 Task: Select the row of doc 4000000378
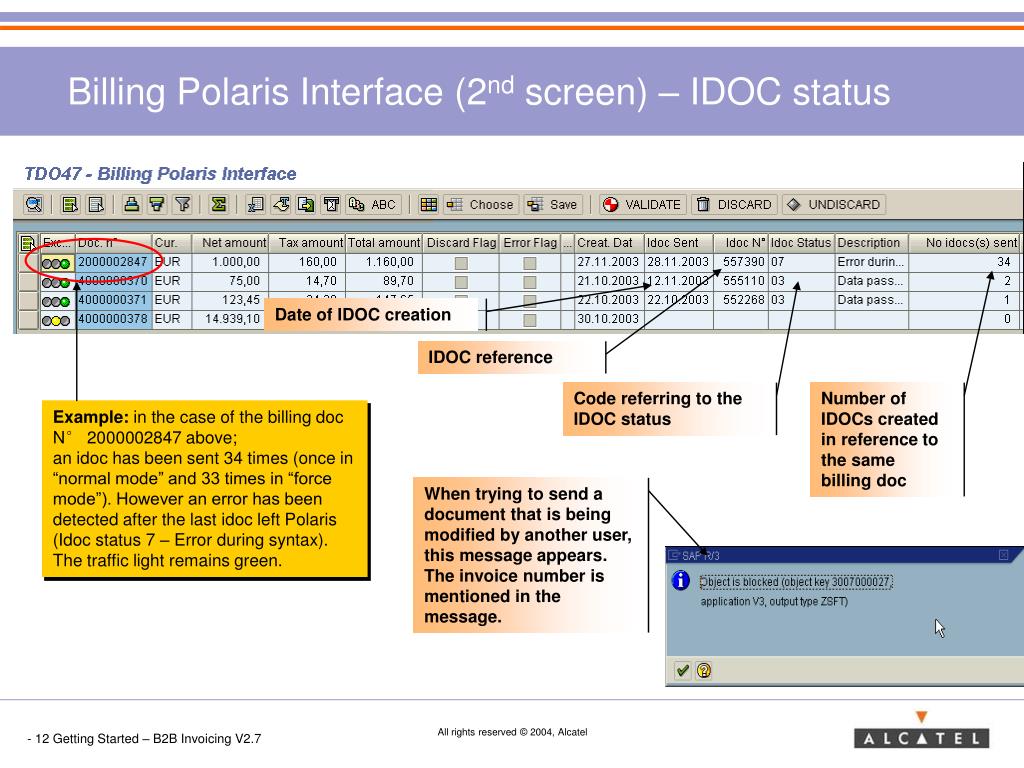click(x=27, y=319)
